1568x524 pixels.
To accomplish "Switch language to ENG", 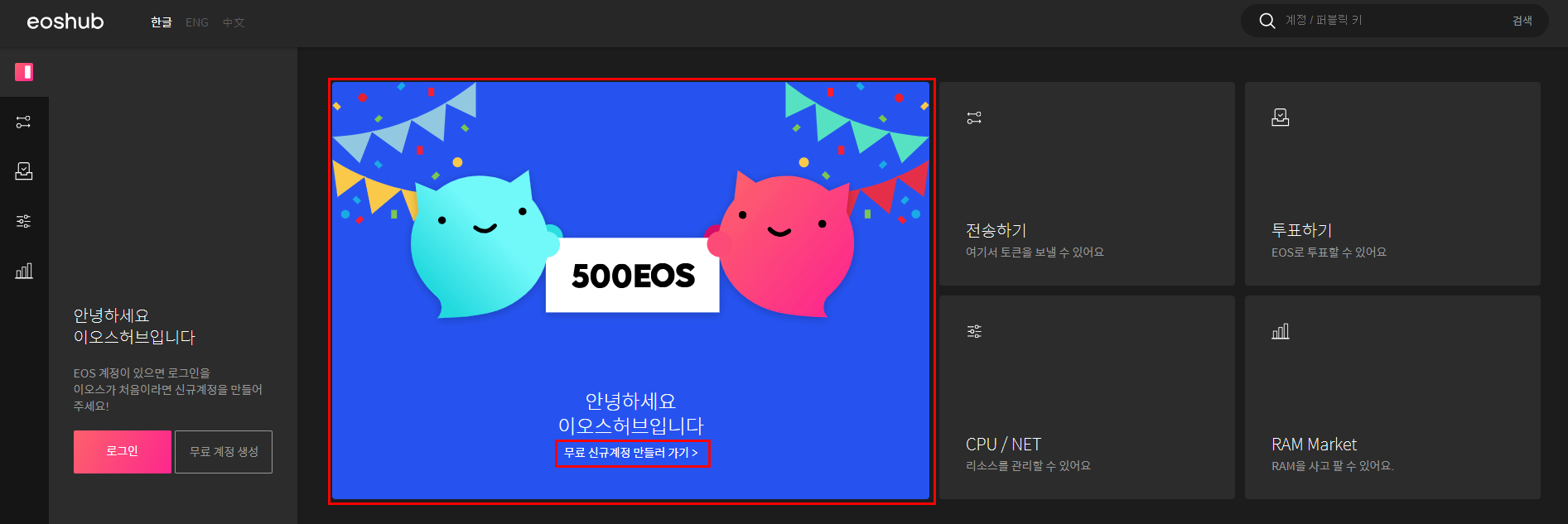I will pyautogui.click(x=197, y=22).
